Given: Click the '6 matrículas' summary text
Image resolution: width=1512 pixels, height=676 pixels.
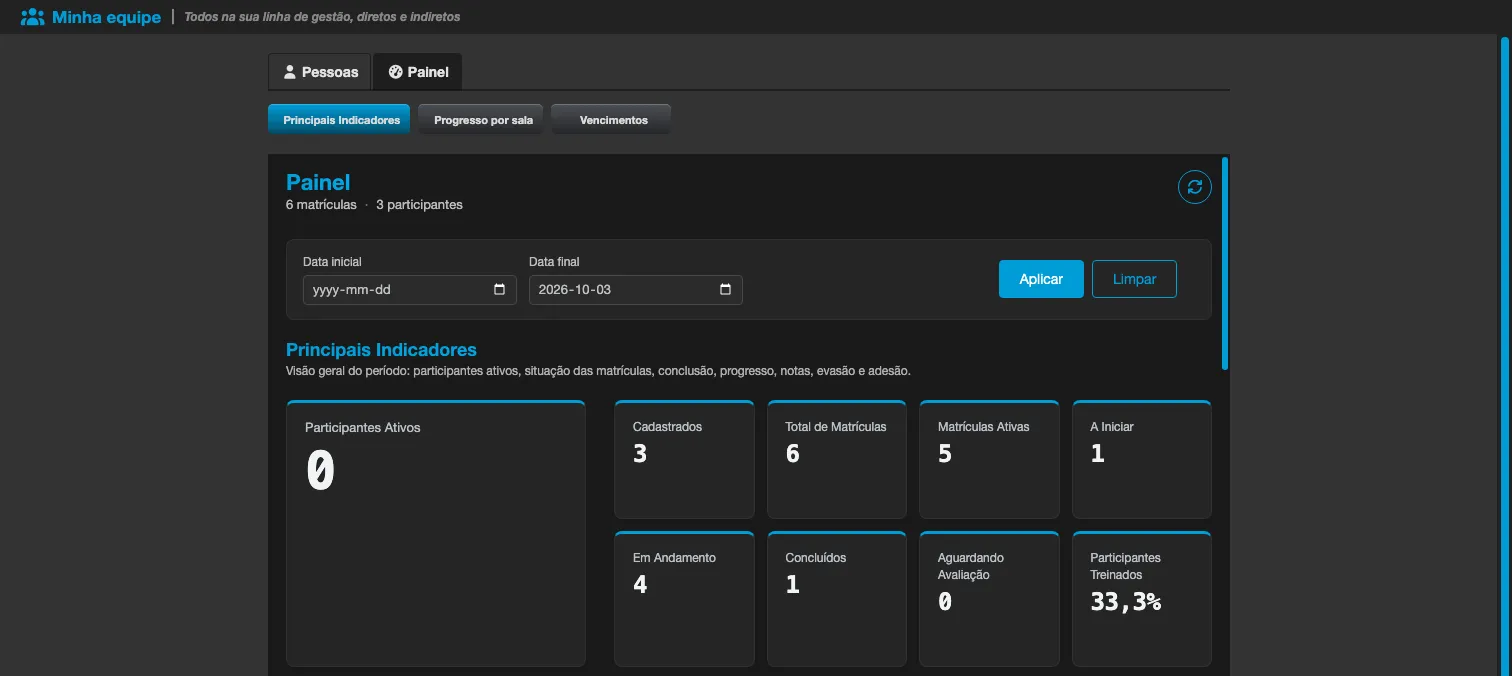Looking at the screenshot, I should tap(321, 205).
